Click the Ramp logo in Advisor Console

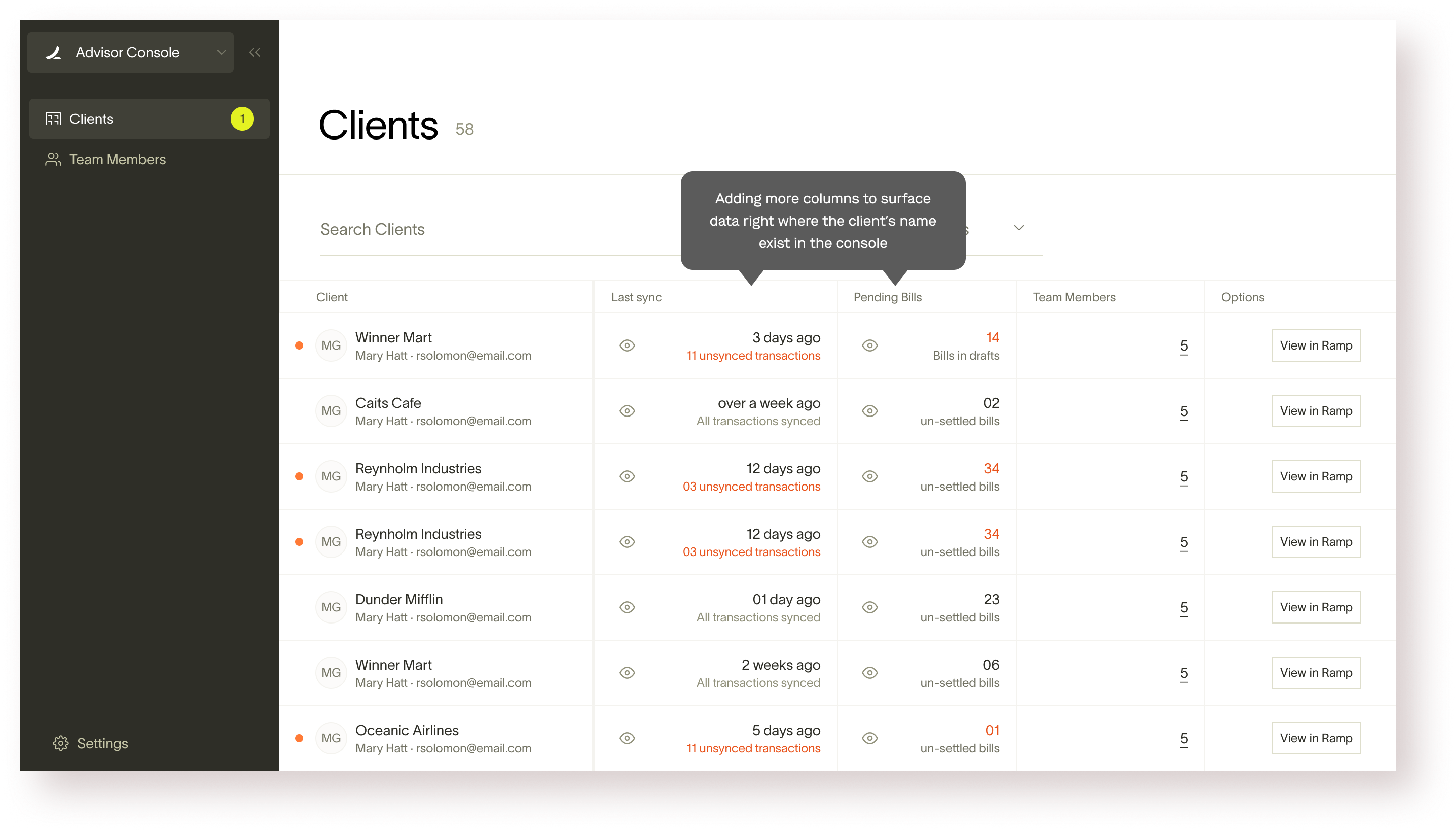click(x=54, y=52)
